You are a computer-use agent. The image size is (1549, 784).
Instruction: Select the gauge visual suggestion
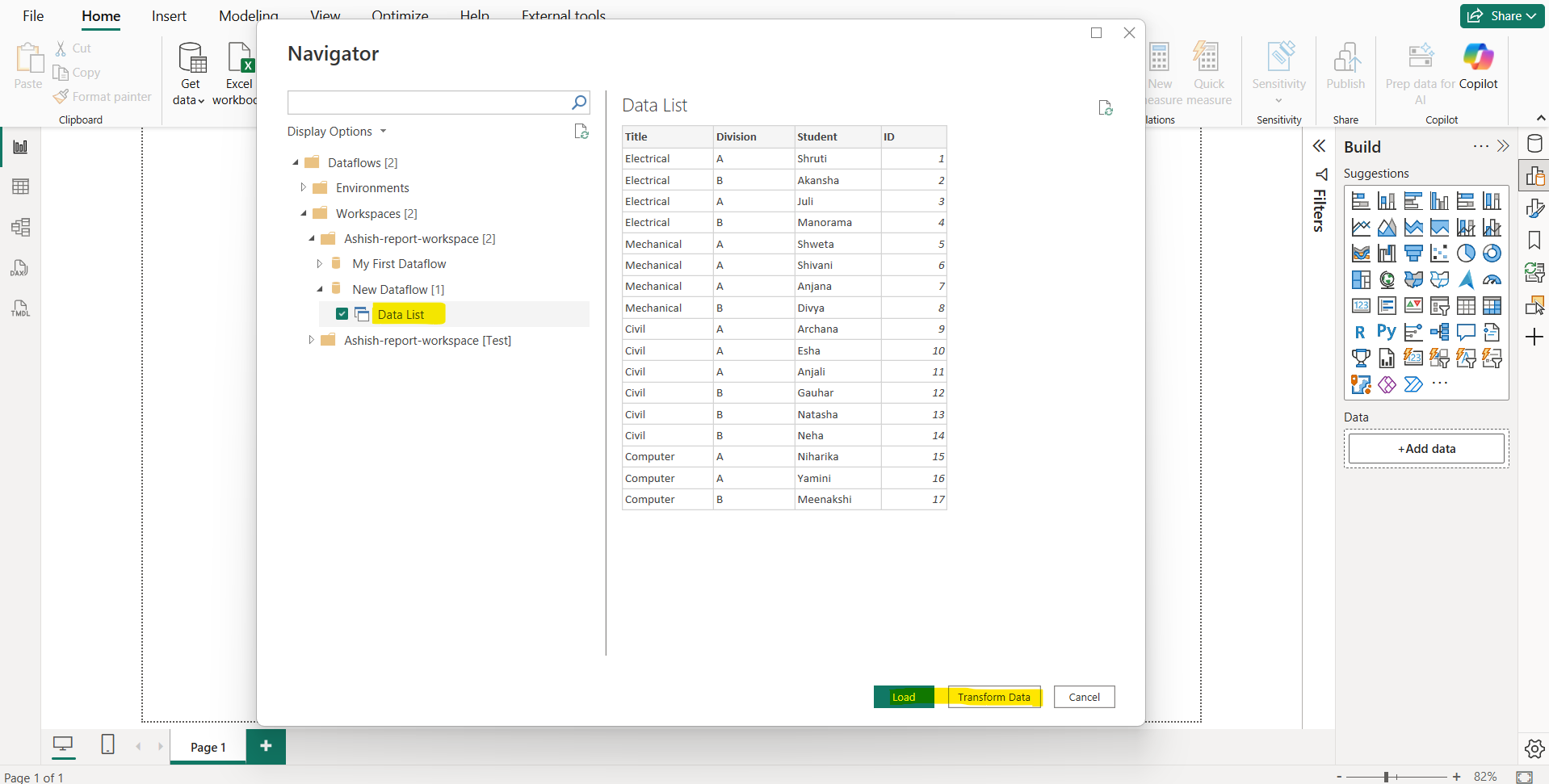click(x=1493, y=279)
